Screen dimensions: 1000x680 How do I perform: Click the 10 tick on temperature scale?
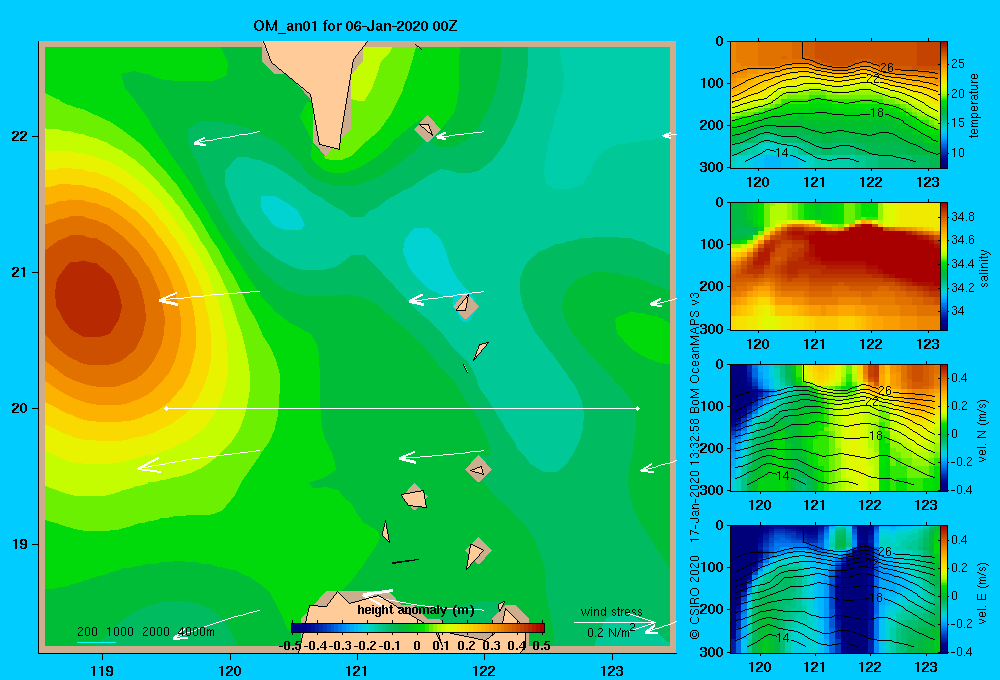click(x=958, y=152)
